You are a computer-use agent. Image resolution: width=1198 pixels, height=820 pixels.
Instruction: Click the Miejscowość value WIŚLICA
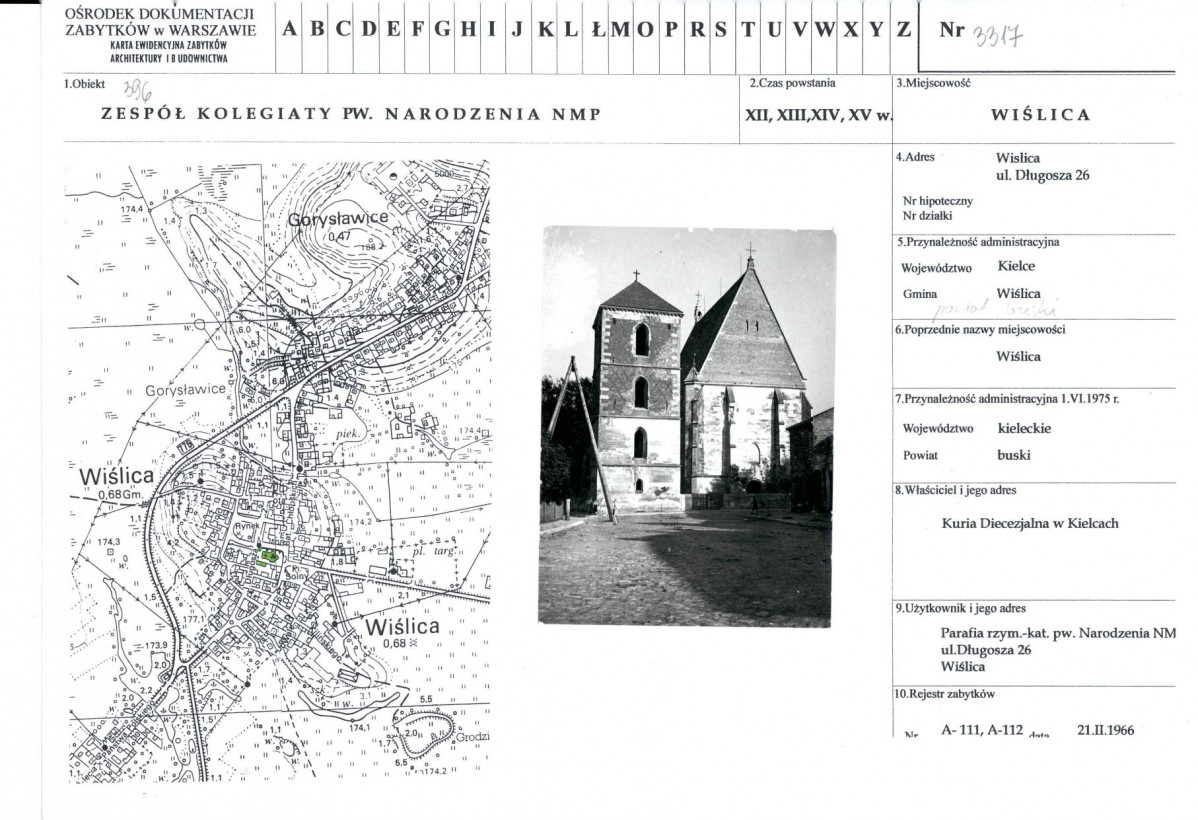pyautogui.click(x=1040, y=115)
